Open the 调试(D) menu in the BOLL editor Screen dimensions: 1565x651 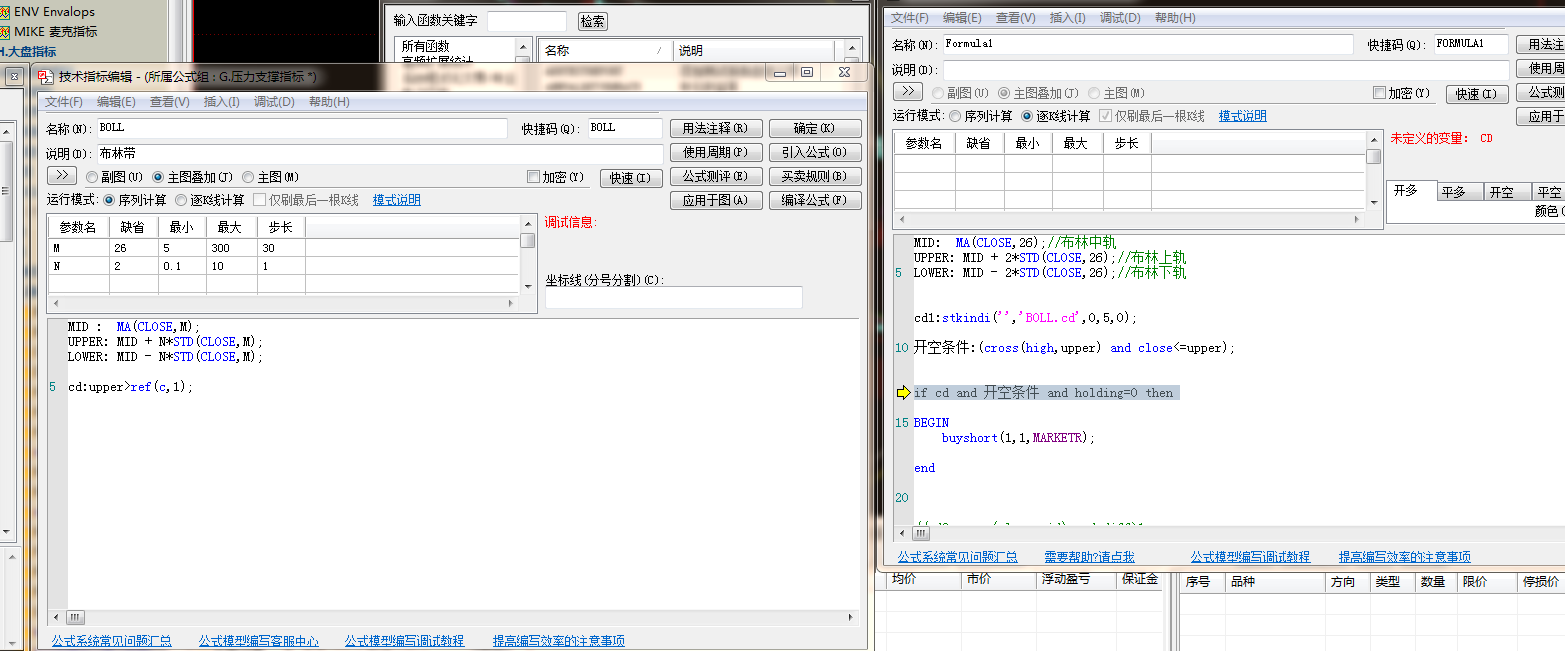click(x=274, y=102)
